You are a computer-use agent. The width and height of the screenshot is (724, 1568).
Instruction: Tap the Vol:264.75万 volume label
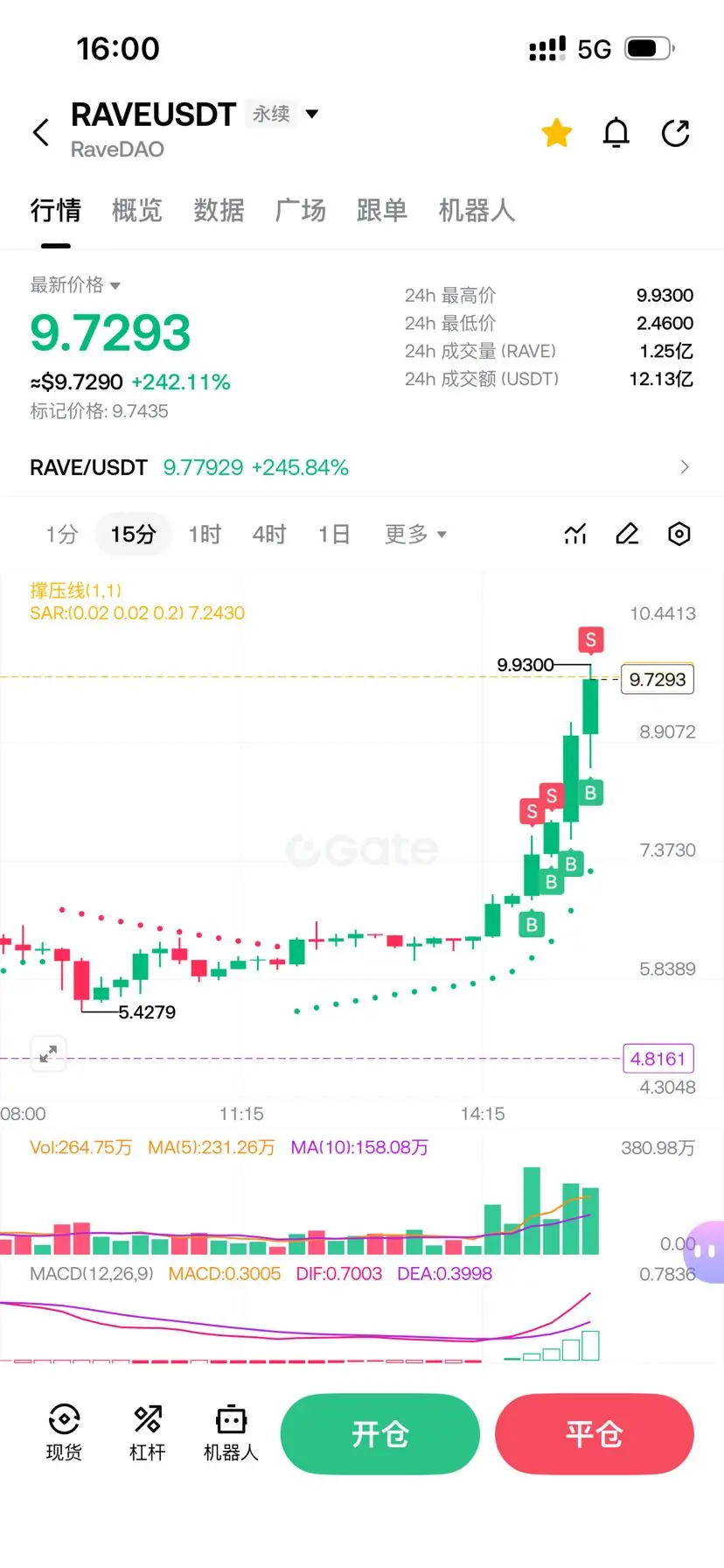pyautogui.click(x=80, y=1147)
